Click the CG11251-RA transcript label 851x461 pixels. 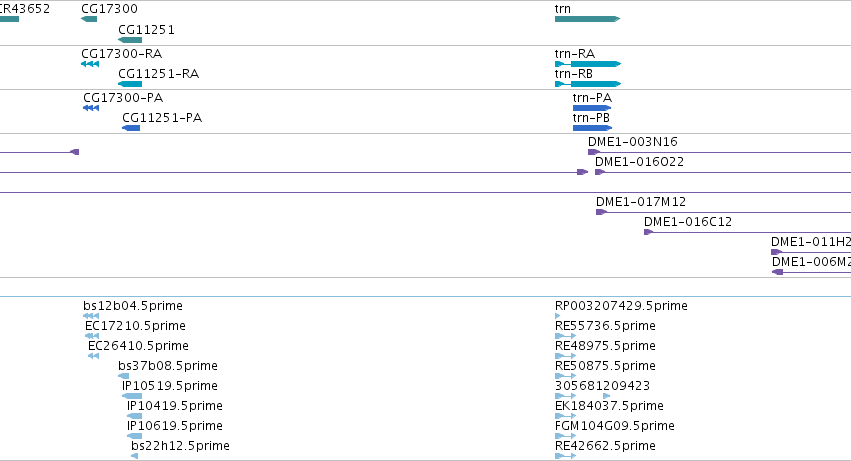158,74
